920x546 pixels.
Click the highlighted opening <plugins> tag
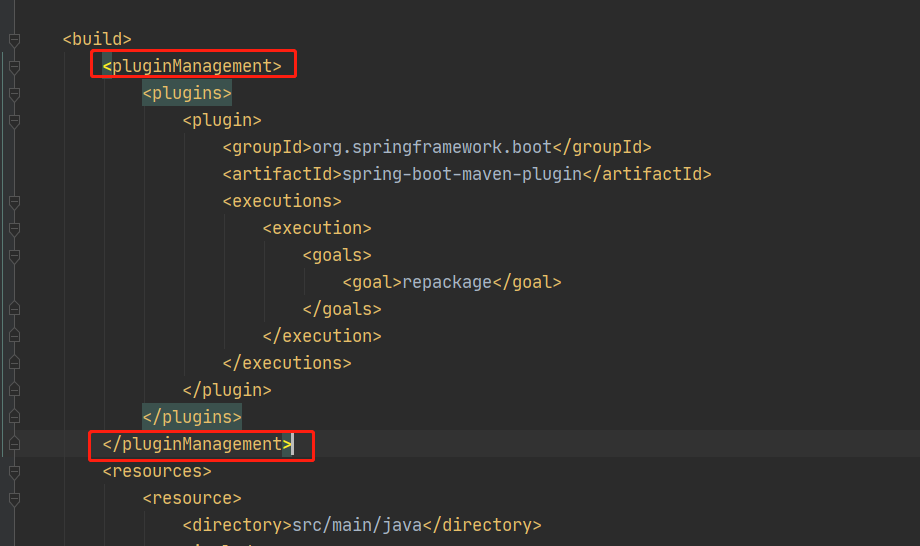[x=187, y=93]
